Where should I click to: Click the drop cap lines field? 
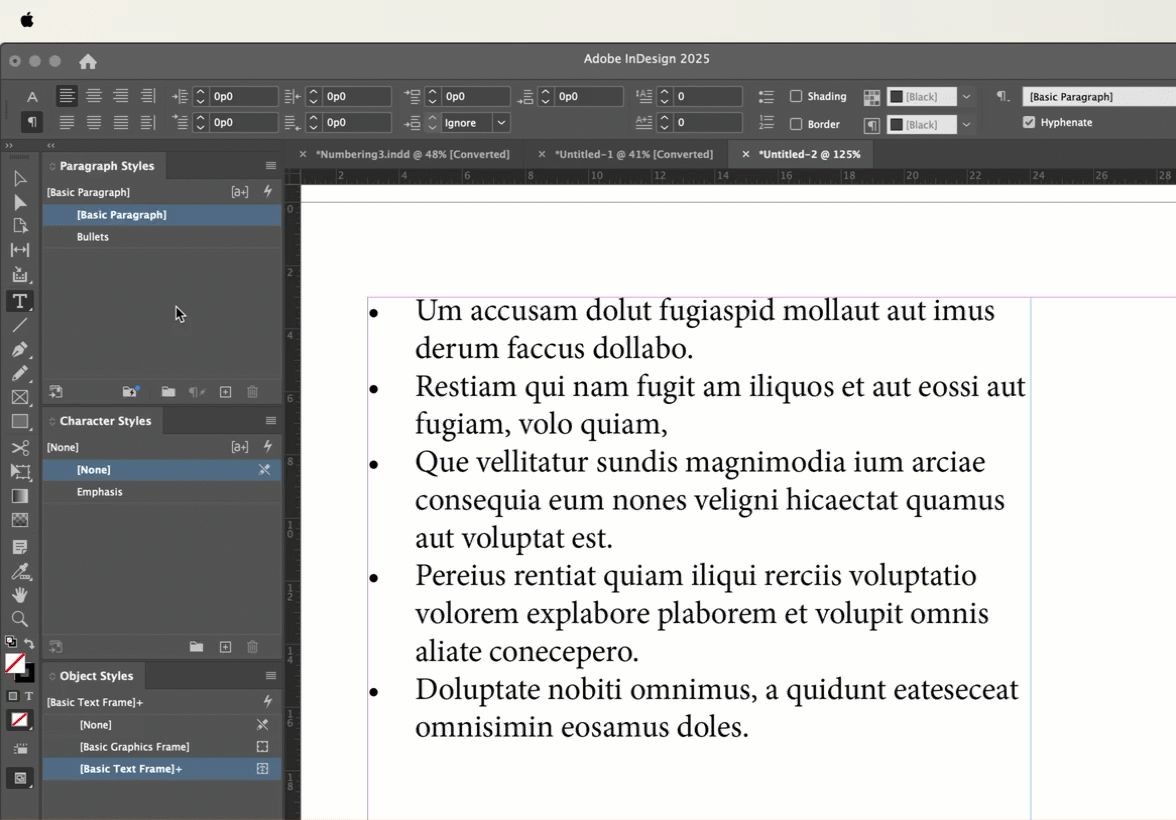click(710, 96)
